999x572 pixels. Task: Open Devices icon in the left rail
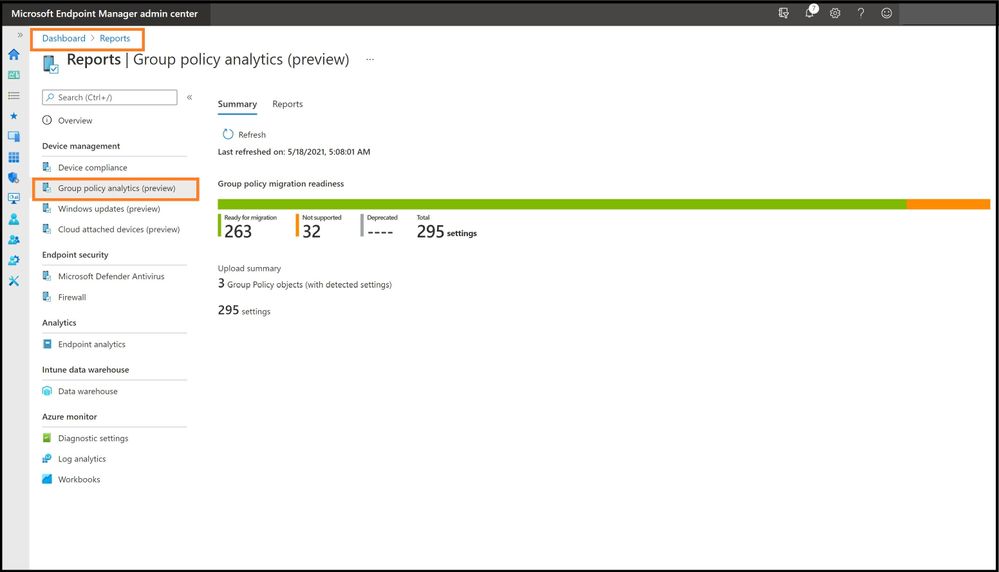(x=13, y=136)
